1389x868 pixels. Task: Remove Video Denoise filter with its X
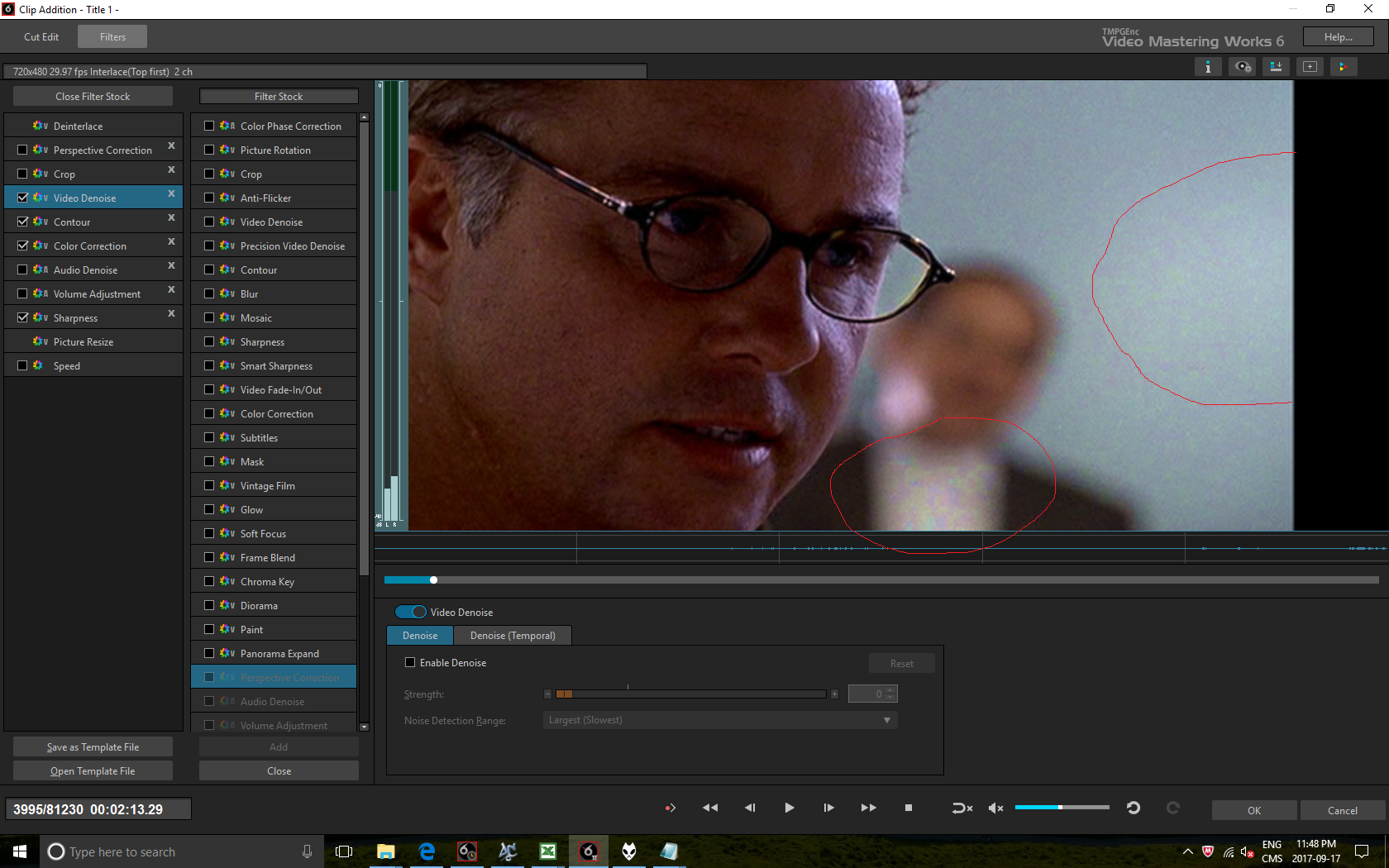point(171,193)
